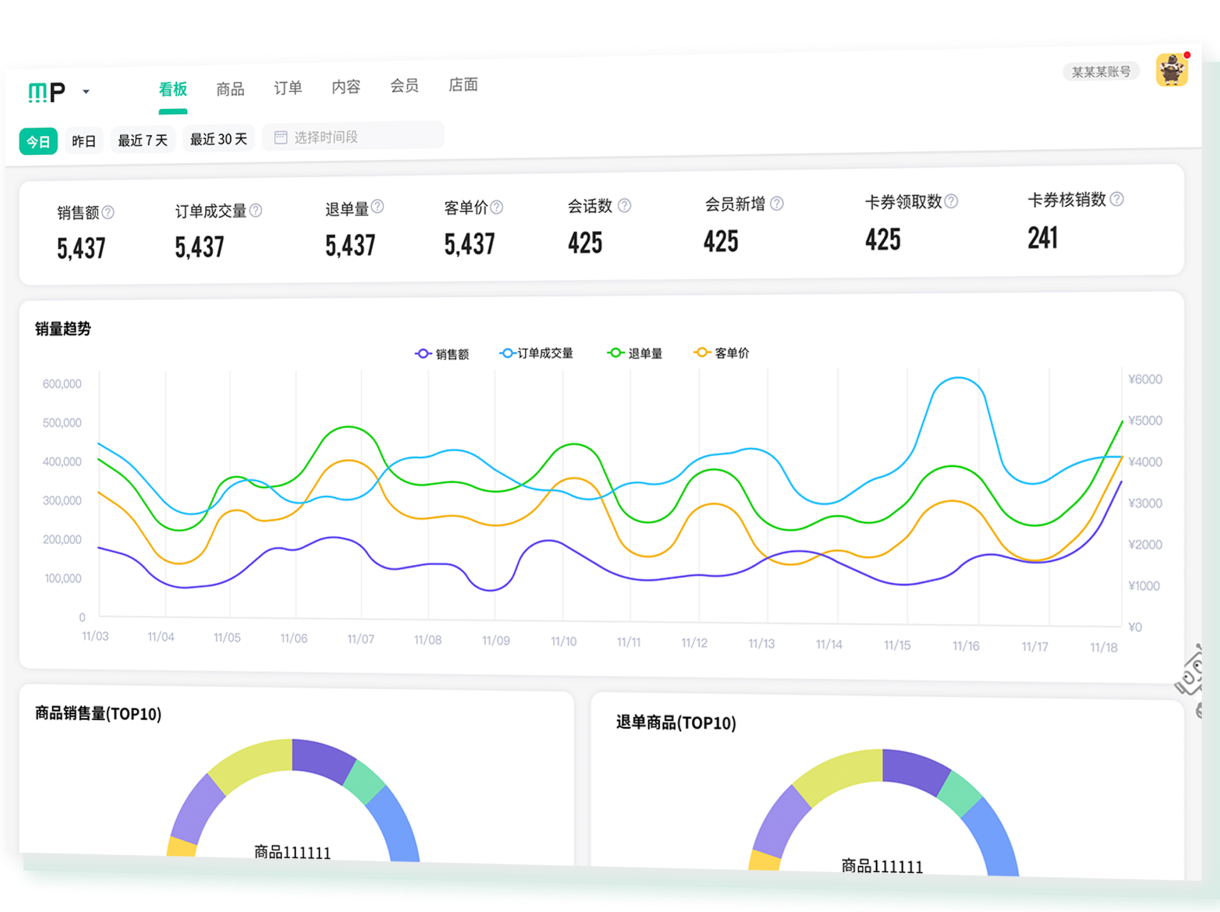The width and height of the screenshot is (1220, 912).
Task: Switch to the 看板 tab
Action: [x=173, y=90]
